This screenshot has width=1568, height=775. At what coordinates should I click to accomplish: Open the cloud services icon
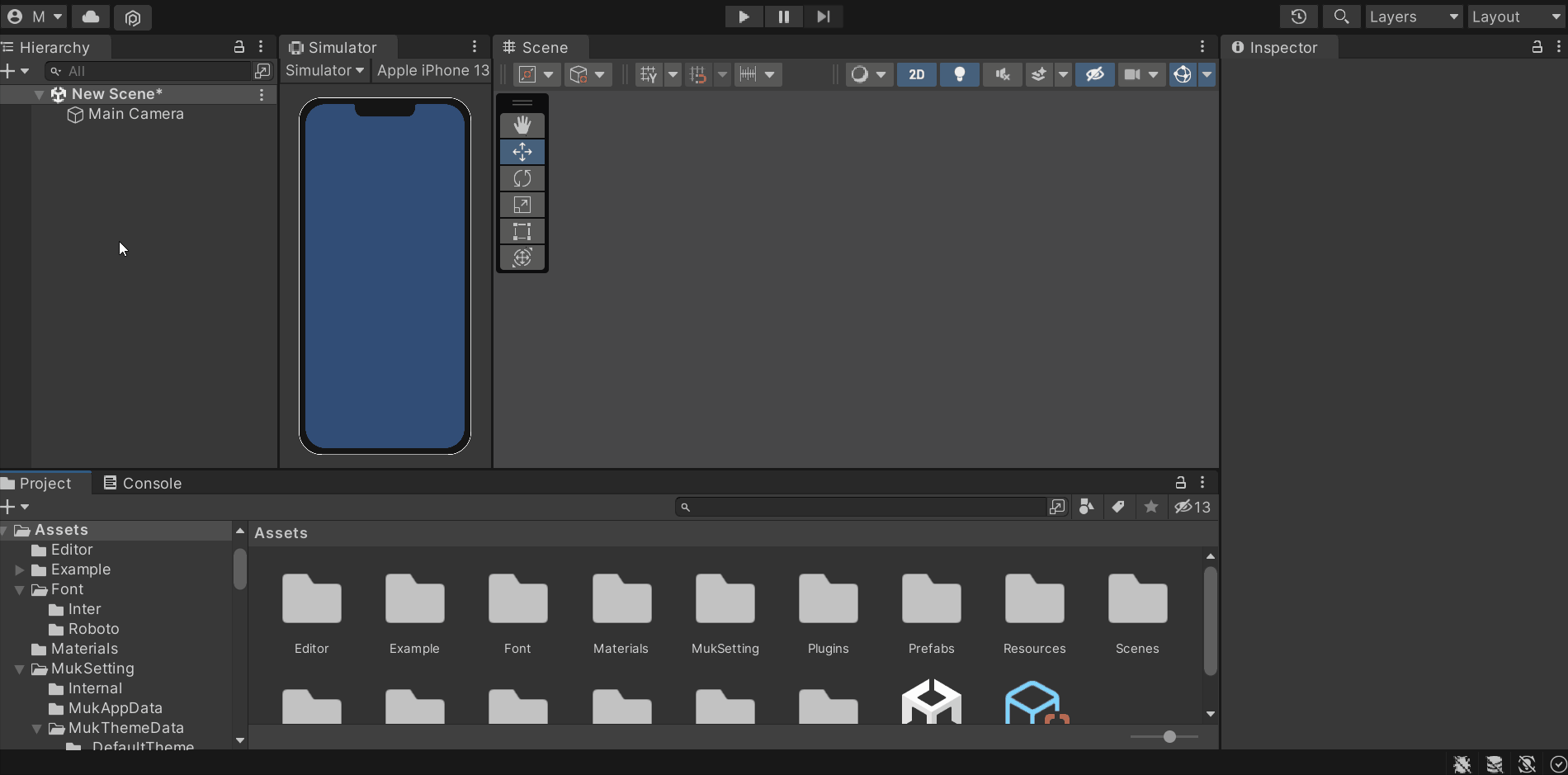point(91,17)
